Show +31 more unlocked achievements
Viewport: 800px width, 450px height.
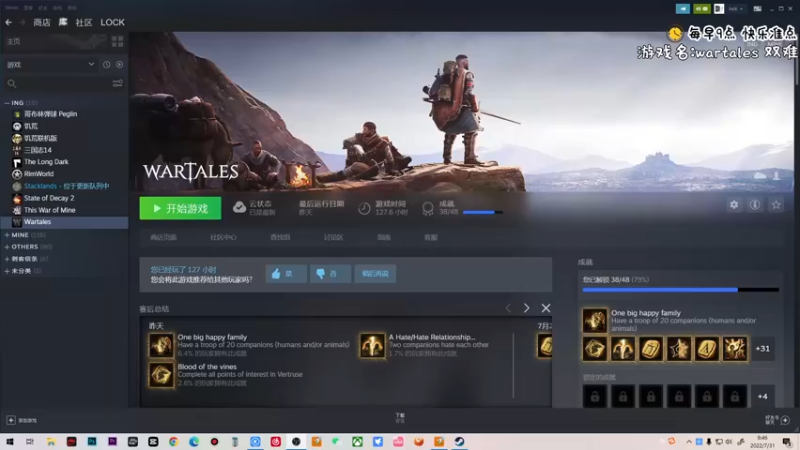[x=763, y=349]
